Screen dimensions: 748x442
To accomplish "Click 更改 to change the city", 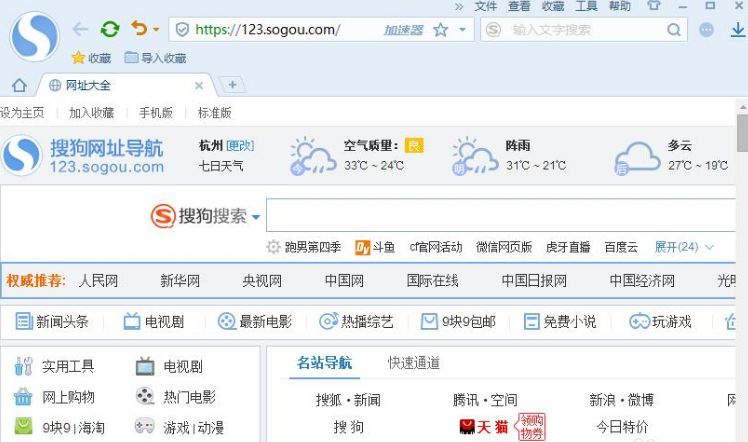I will click(240, 145).
